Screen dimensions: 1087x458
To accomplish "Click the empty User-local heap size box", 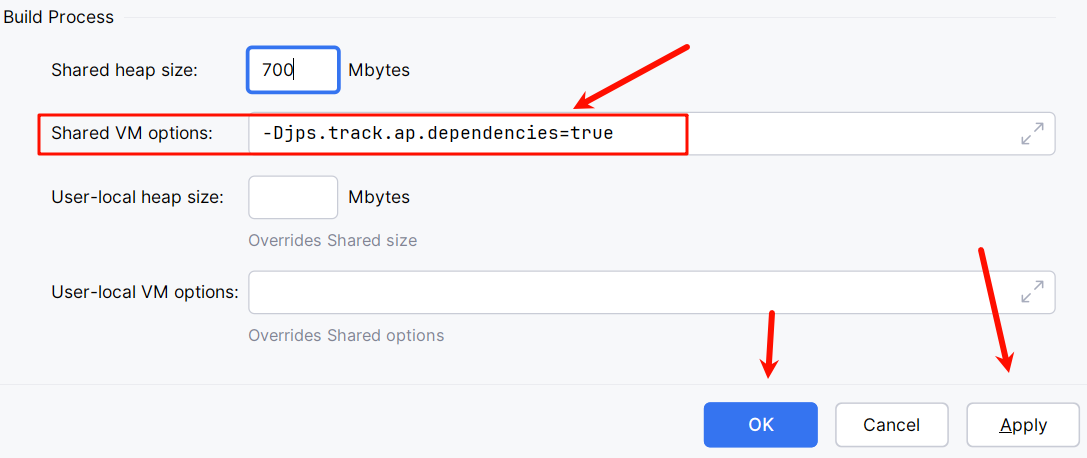I will (x=293, y=197).
